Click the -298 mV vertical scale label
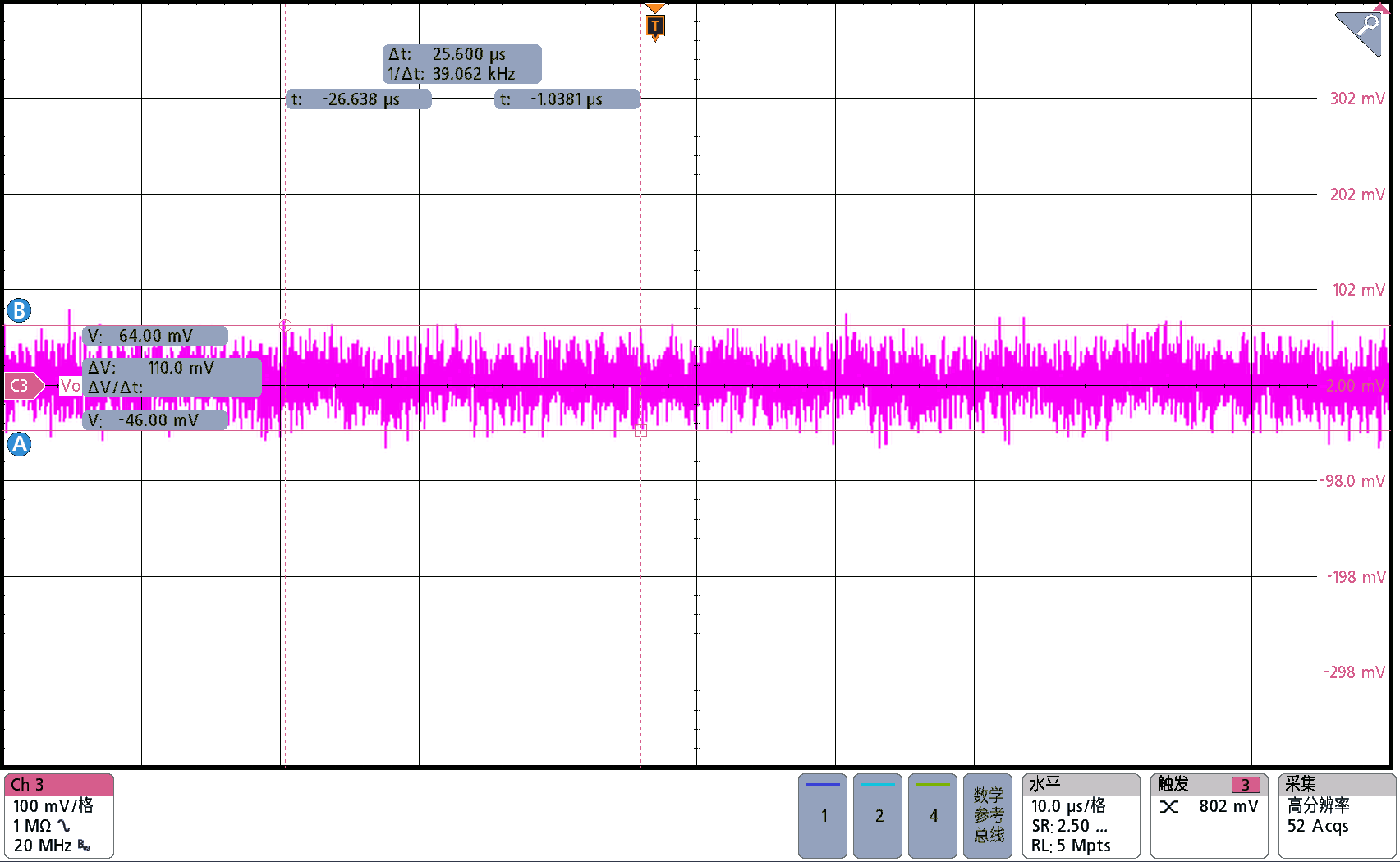The height and width of the screenshot is (862, 1400). coord(1355,672)
